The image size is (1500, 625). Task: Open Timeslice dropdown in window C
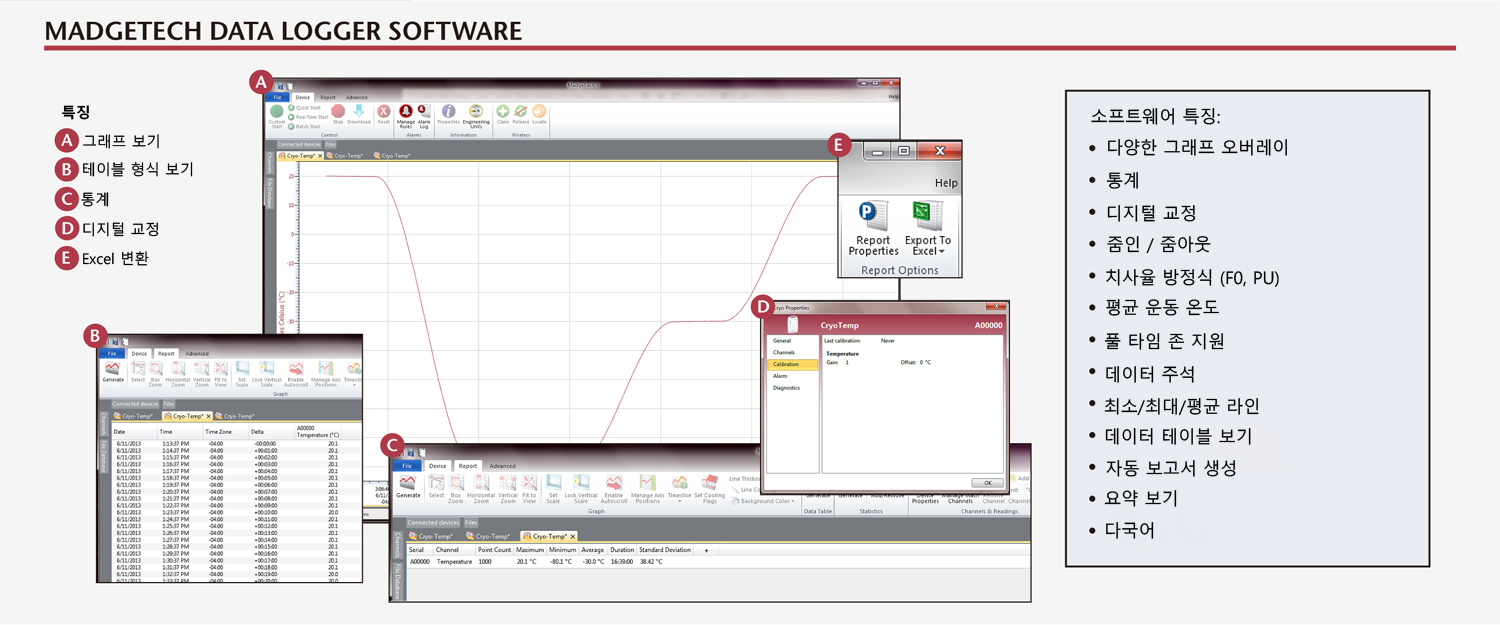pyautogui.click(x=679, y=489)
